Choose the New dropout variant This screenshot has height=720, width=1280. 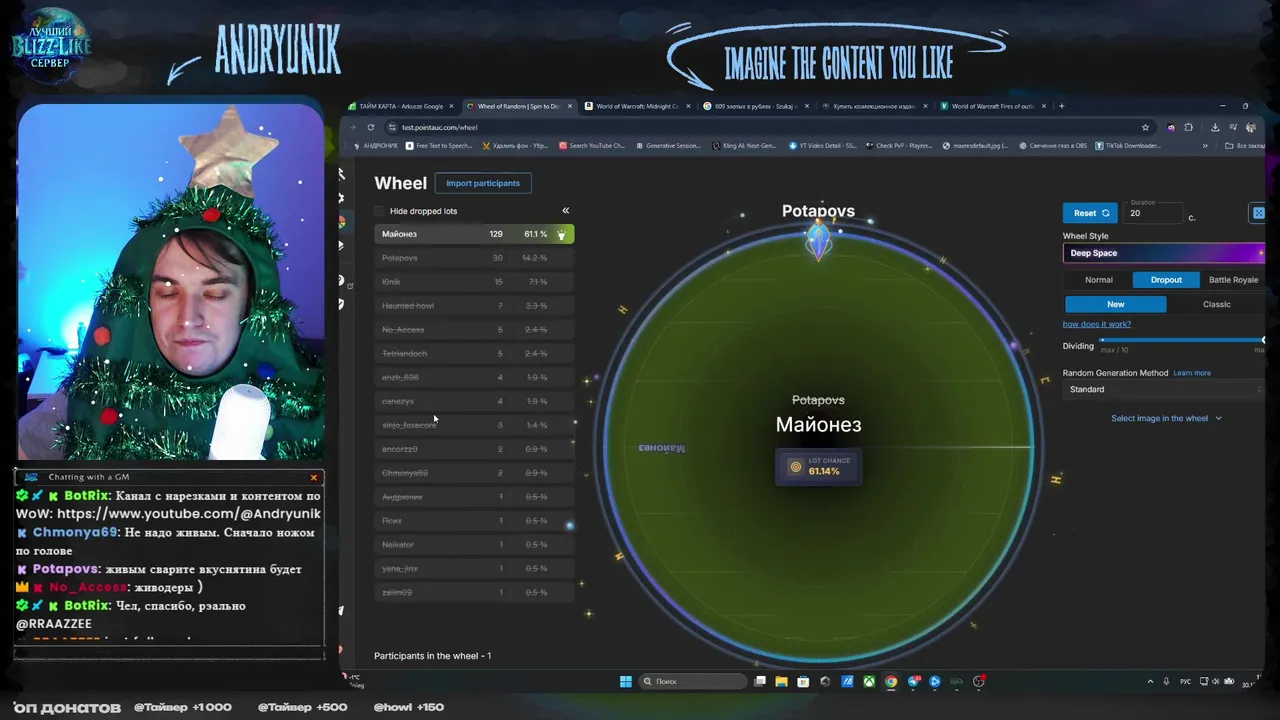(1115, 304)
